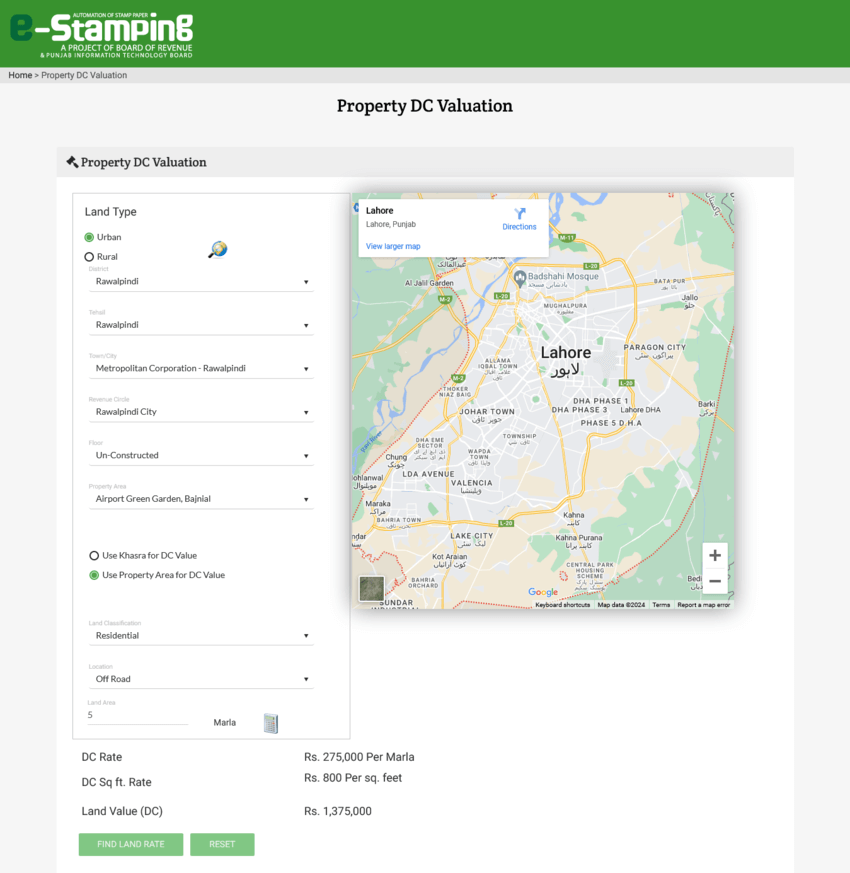Click the e-Stamping logo in header
This screenshot has width=850, height=873.
[x=102, y=33]
